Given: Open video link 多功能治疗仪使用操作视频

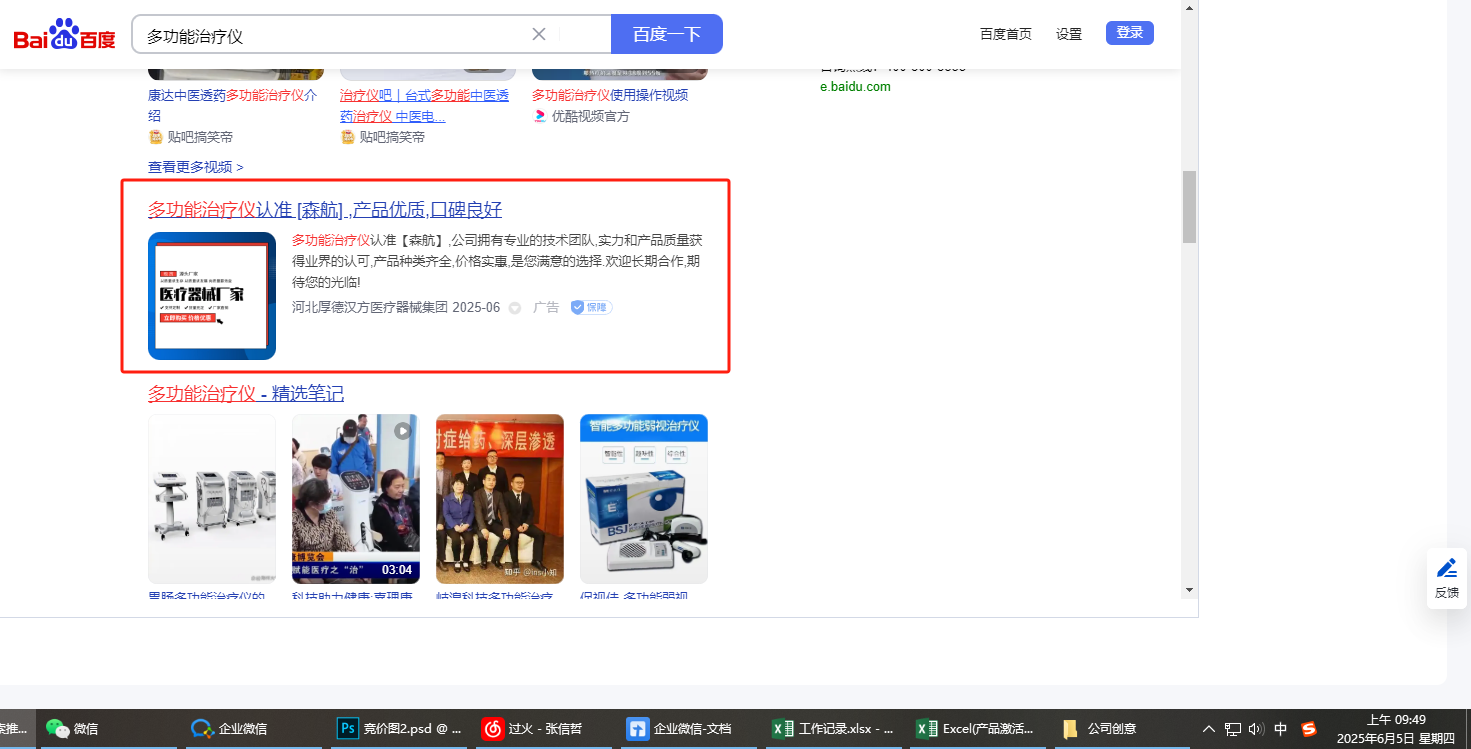Looking at the screenshot, I should point(610,95).
